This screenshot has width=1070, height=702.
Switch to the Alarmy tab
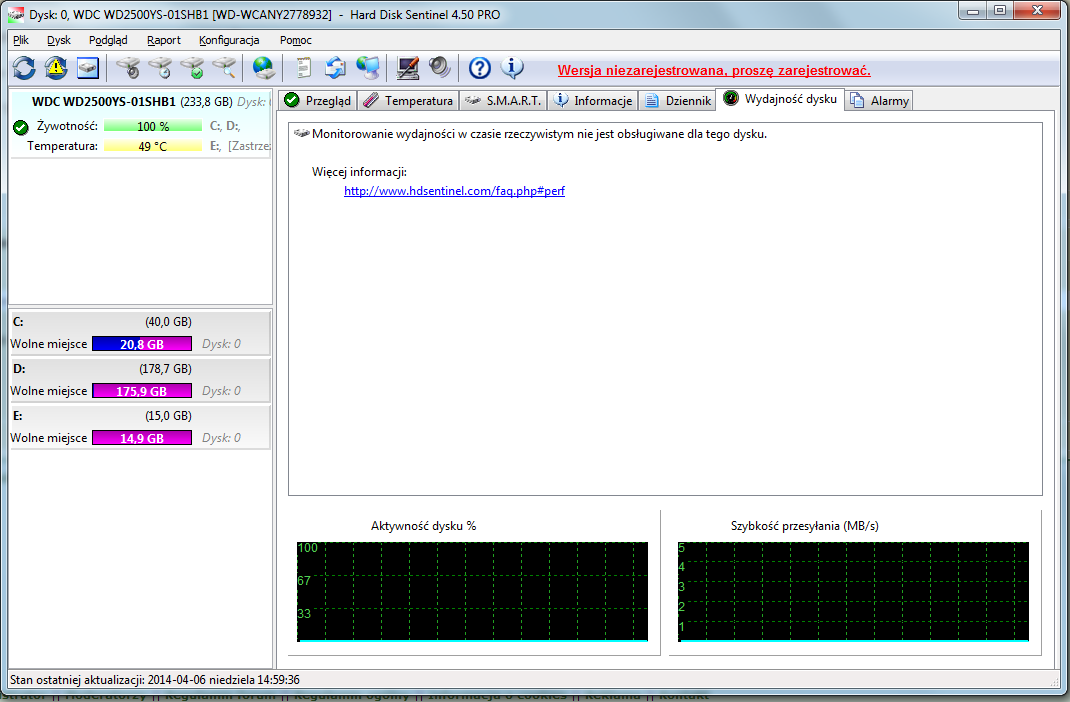(x=879, y=100)
